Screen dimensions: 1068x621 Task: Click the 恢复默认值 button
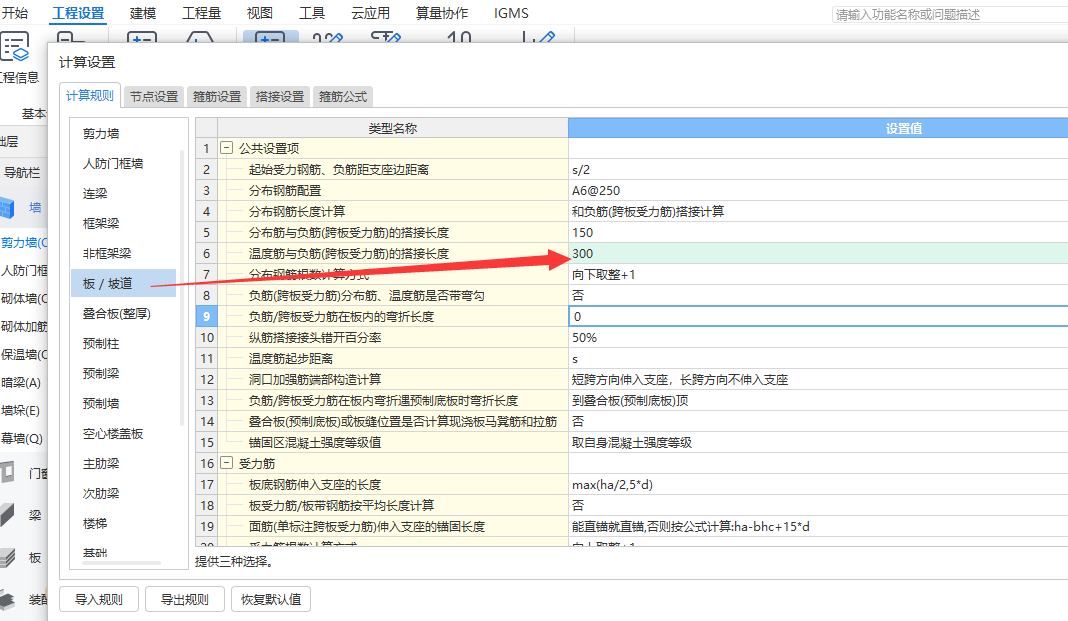coord(271,600)
